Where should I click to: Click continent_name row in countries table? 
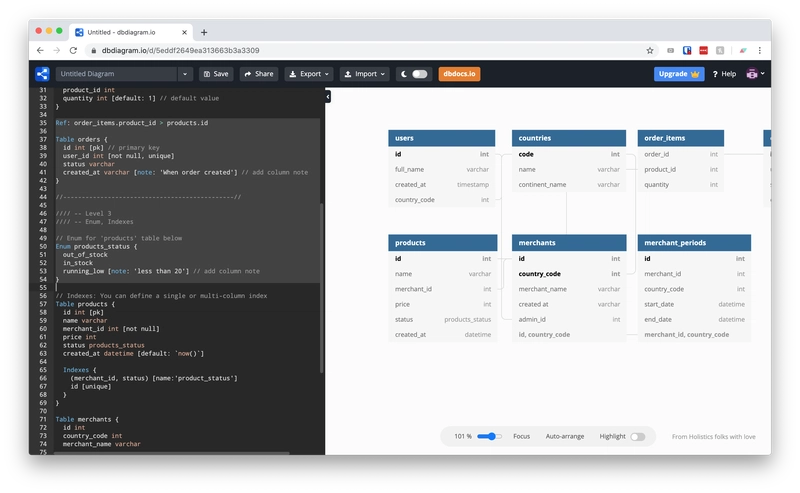click(x=569, y=185)
